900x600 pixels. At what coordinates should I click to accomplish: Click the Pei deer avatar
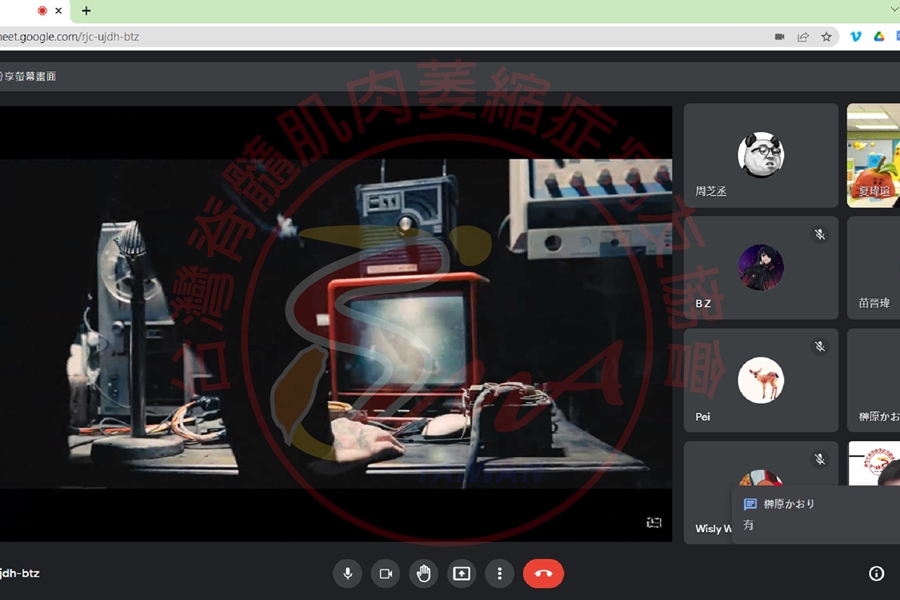pyautogui.click(x=761, y=380)
